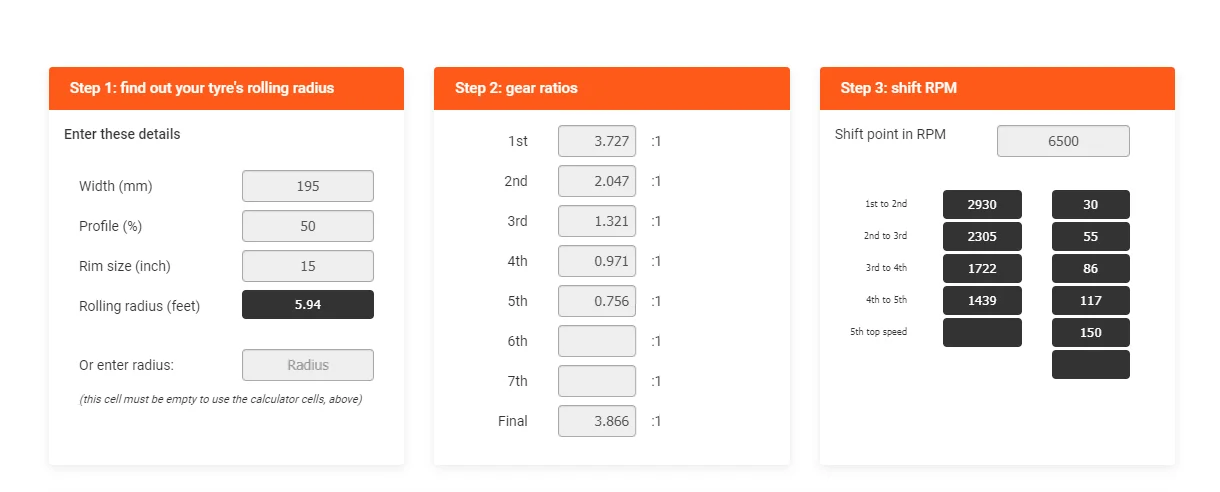Image resolution: width=1220 pixels, height=492 pixels.
Task: Edit the Shift point in RPM field
Action: pyautogui.click(x=1063, y=141)
